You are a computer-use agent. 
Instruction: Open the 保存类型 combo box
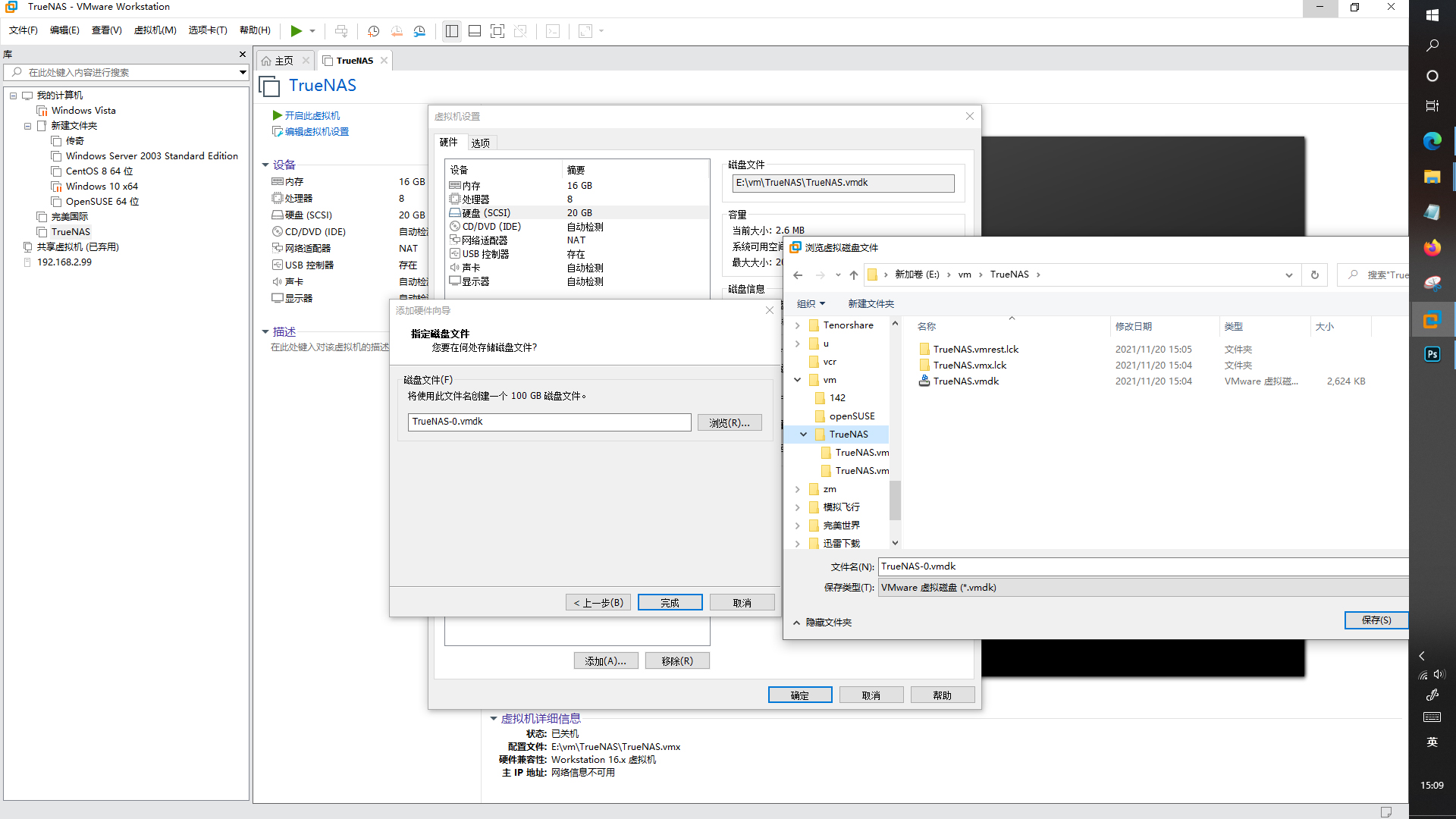click(x=1143, y=588)
